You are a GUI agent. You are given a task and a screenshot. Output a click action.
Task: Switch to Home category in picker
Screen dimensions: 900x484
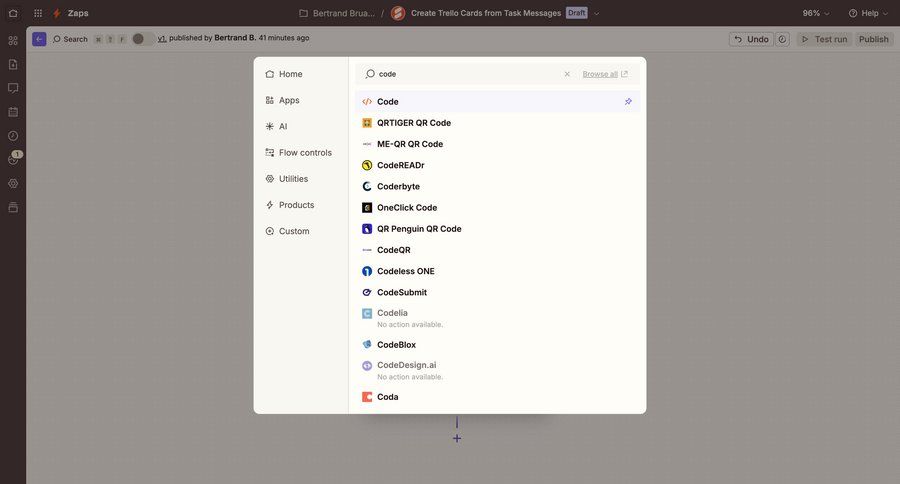coord(301,74)
